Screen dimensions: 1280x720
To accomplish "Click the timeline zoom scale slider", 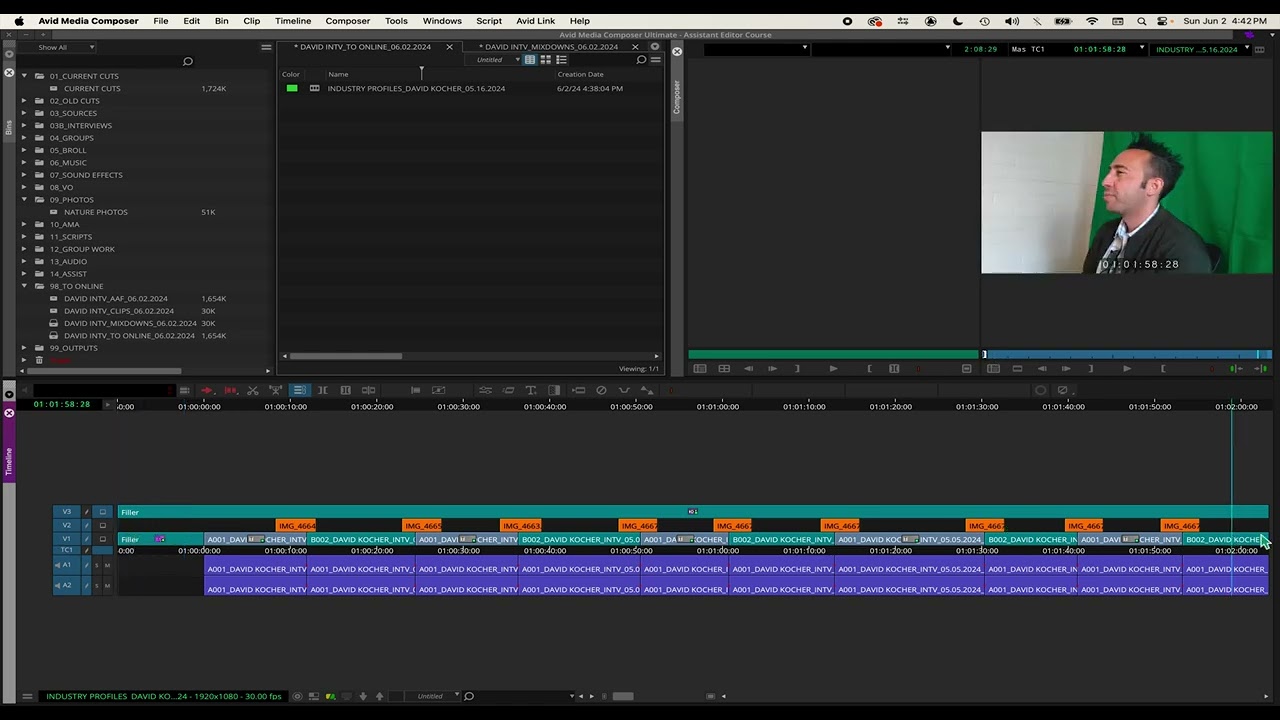I will tap(622, 696).
